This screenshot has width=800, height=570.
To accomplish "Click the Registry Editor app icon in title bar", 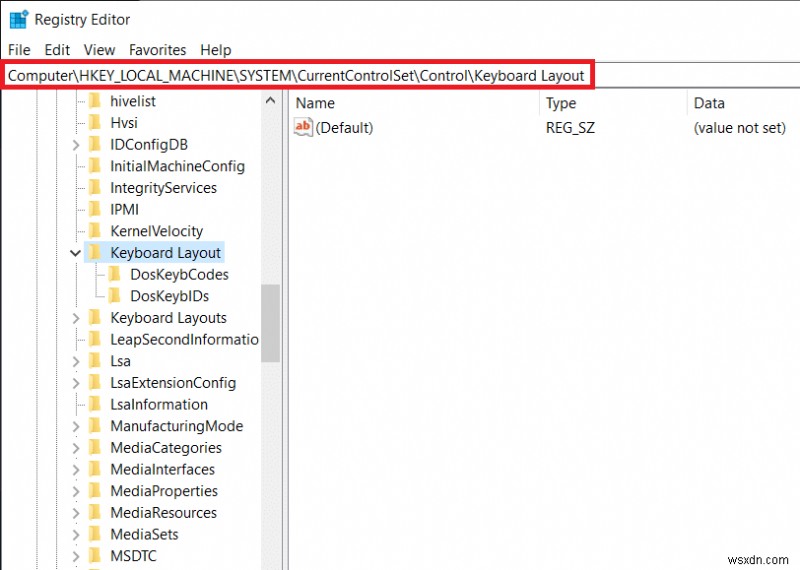I will (19, 19).
